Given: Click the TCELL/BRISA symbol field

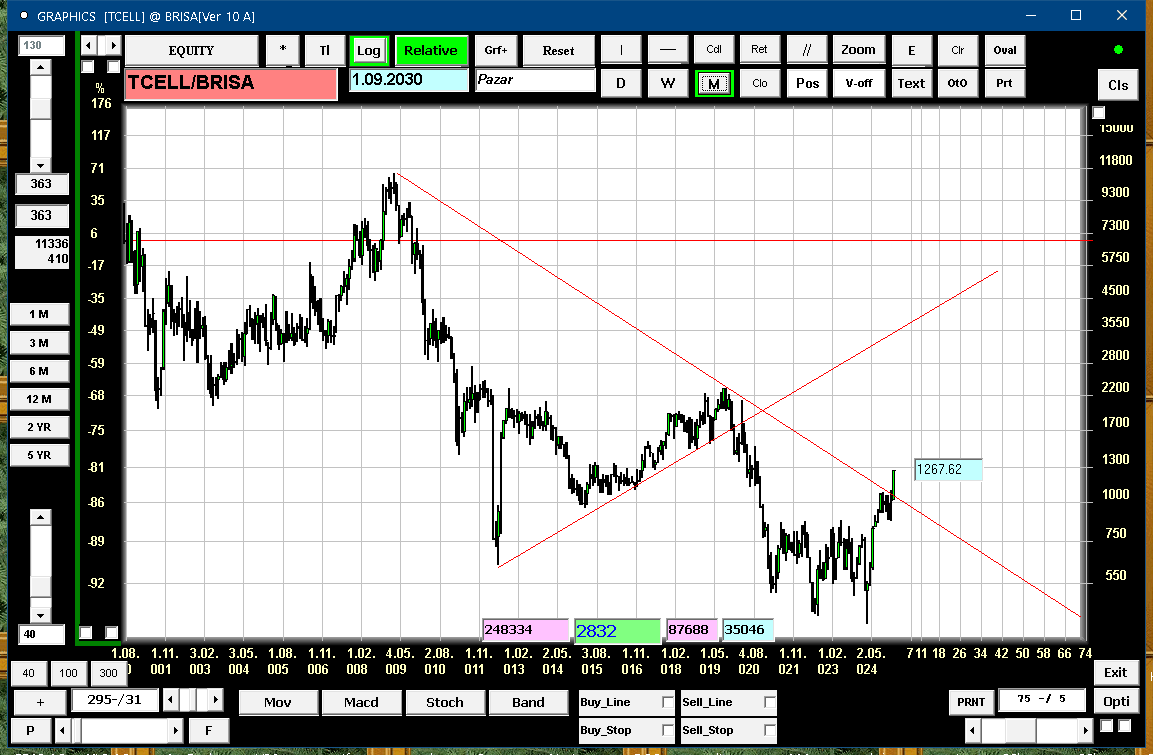Looking at the screenshot, I should 231,83.
